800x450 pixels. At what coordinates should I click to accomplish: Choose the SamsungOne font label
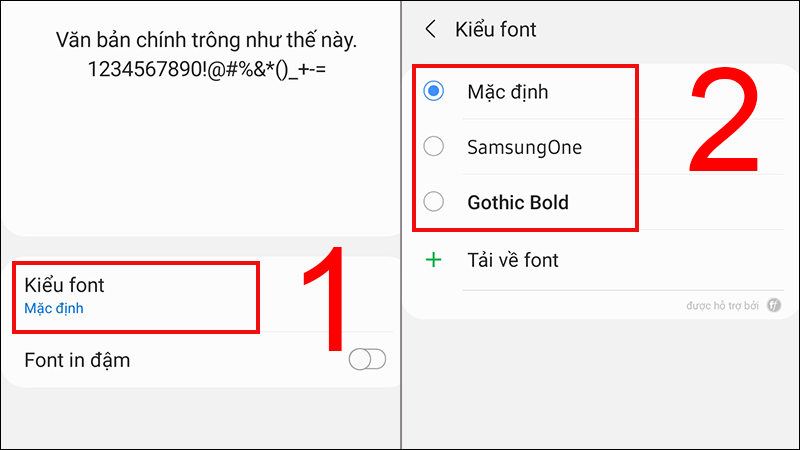(524, 147)
